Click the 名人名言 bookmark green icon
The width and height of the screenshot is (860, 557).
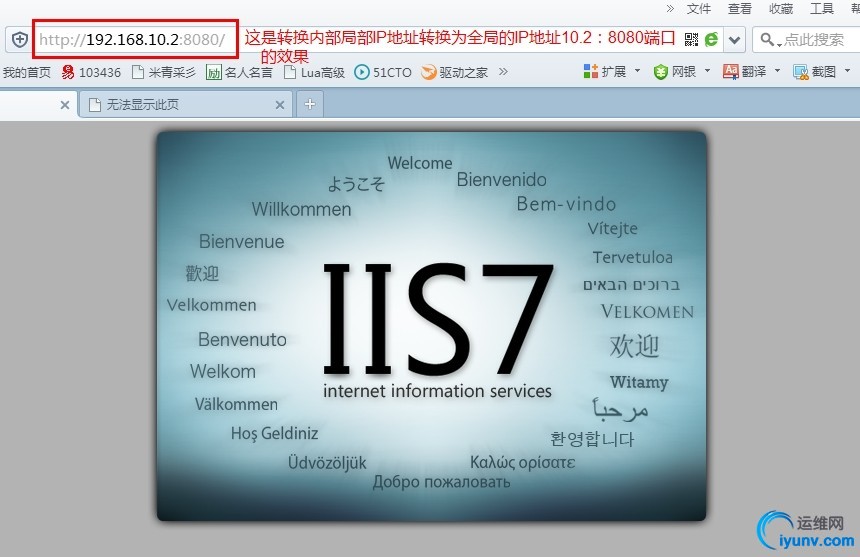213,72
